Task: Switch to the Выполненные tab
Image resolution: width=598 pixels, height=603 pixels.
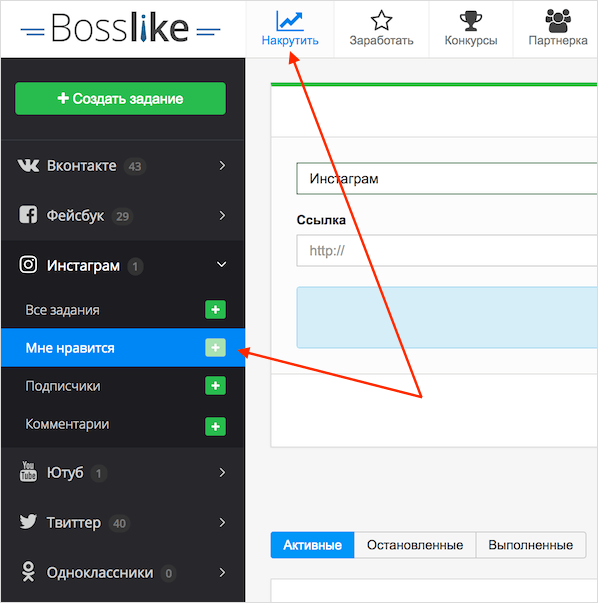Action: tap(531, 545)
